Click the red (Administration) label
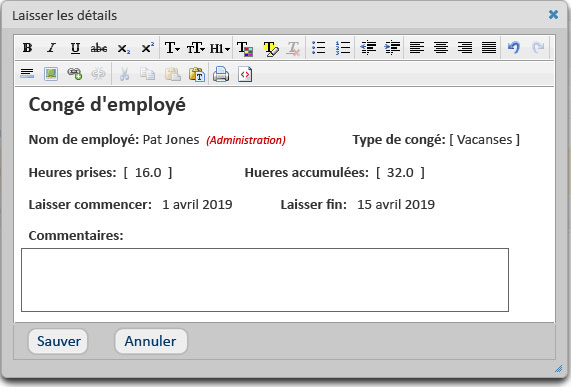Viewport: 572px width, 390px height. pos(246,140)
